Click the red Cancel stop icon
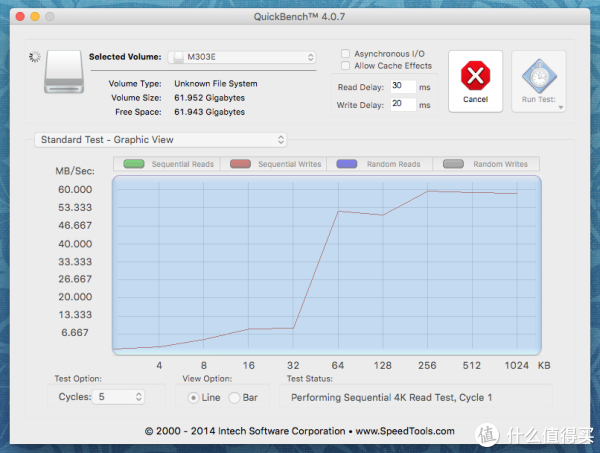The height and width of the screenshot is (453, 600). tap(475, 75)
